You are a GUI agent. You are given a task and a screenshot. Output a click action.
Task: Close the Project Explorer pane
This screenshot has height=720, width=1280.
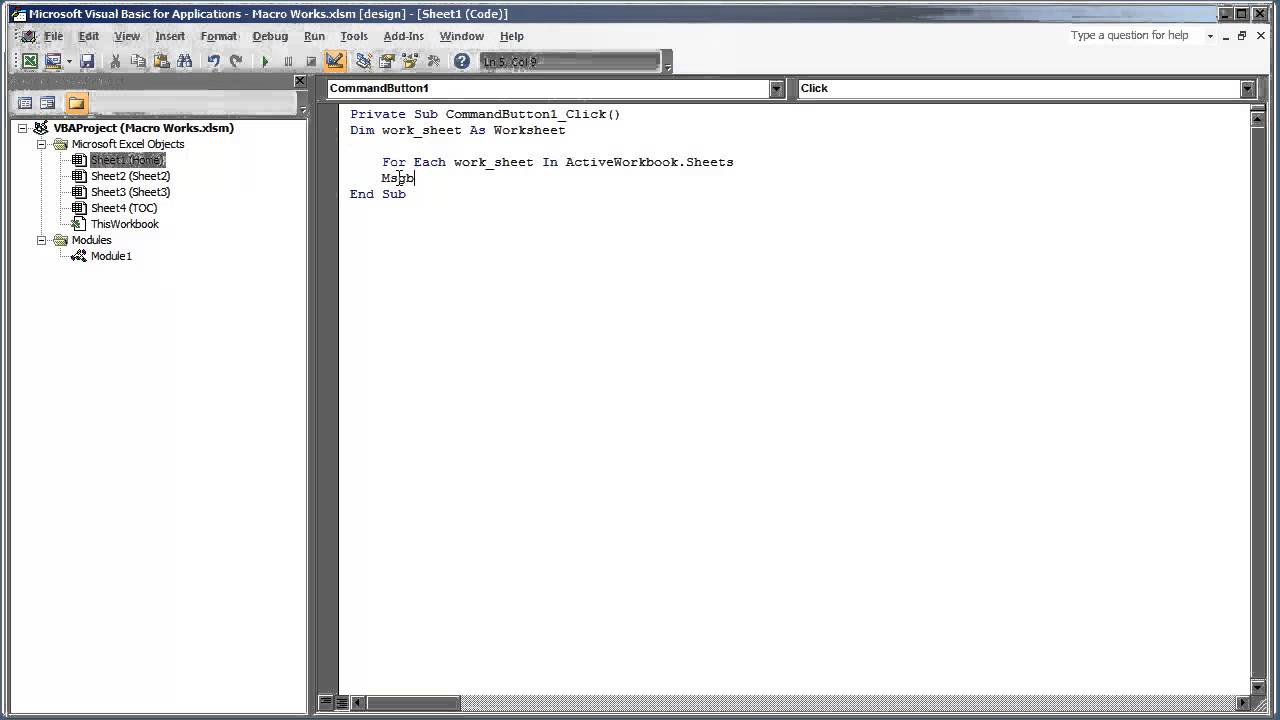click(x=299, y=81)
